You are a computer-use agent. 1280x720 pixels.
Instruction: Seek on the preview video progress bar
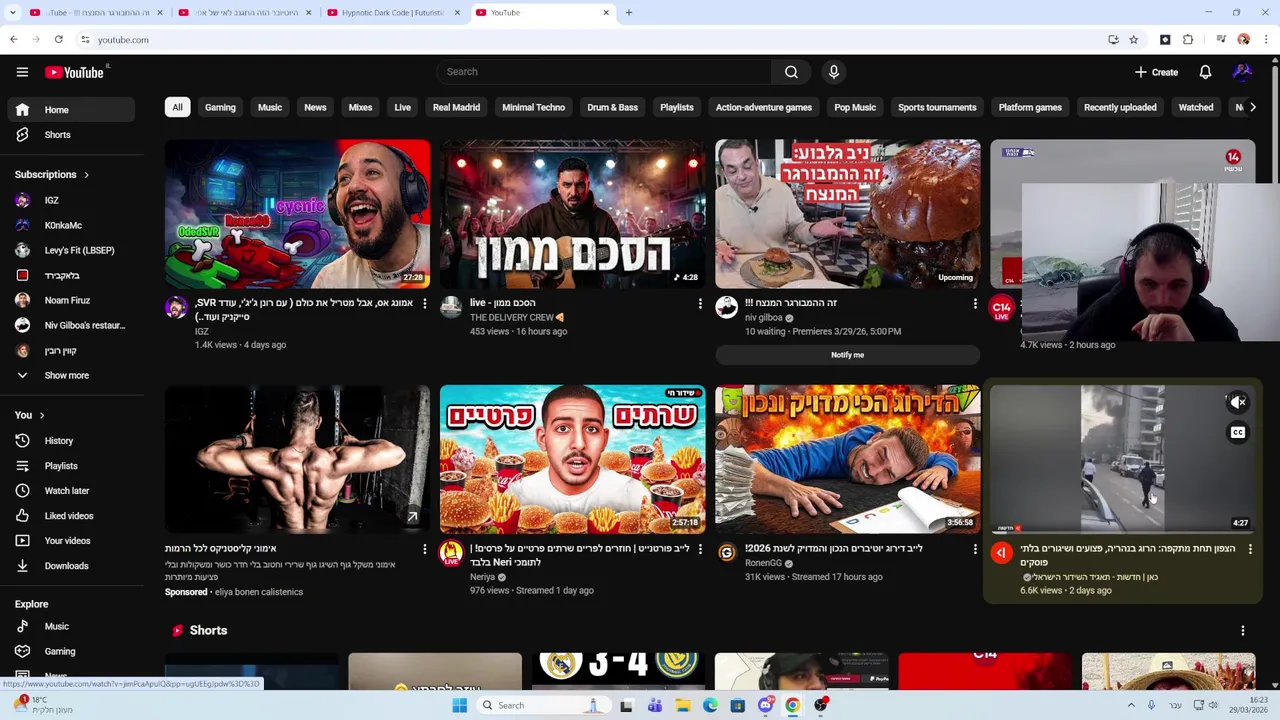point(1122,532)
